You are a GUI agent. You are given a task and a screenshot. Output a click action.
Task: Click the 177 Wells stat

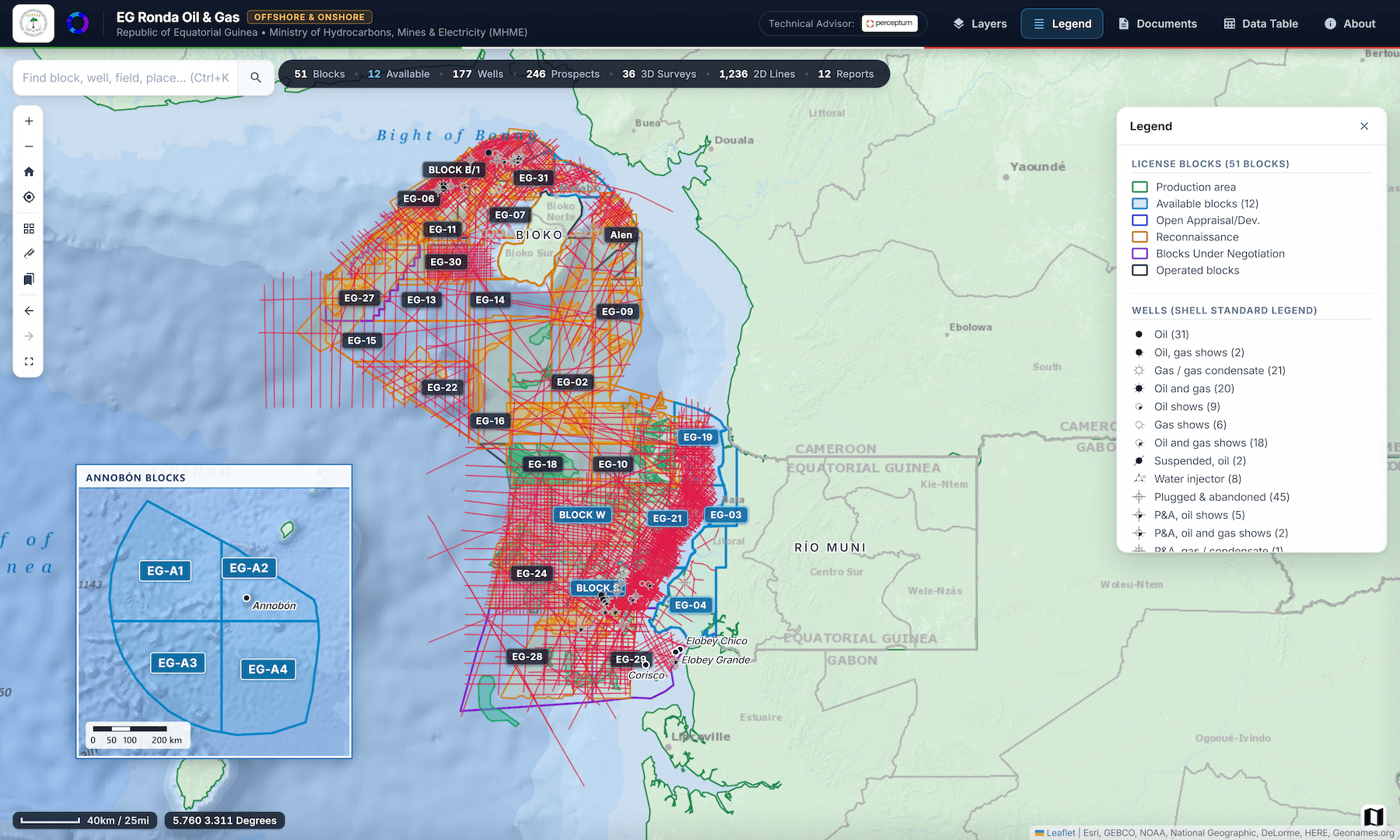(478, 74)
